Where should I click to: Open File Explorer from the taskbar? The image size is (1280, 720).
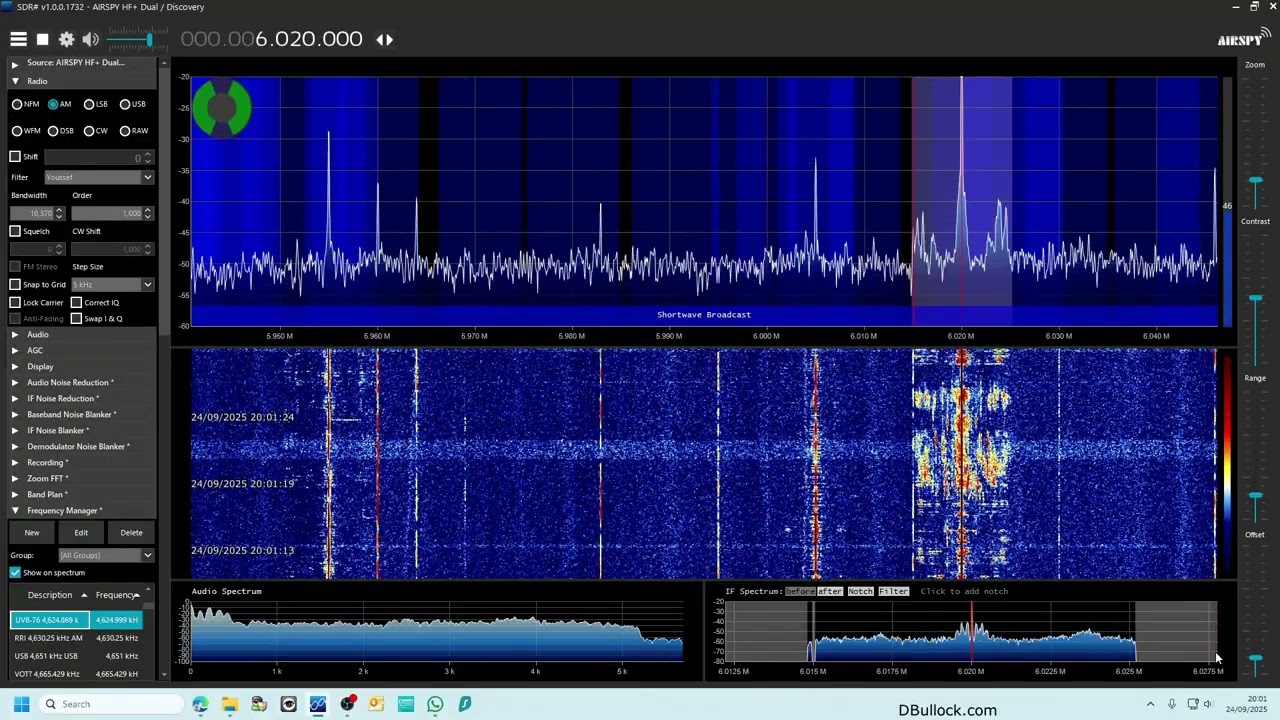[x=230, y=704]
